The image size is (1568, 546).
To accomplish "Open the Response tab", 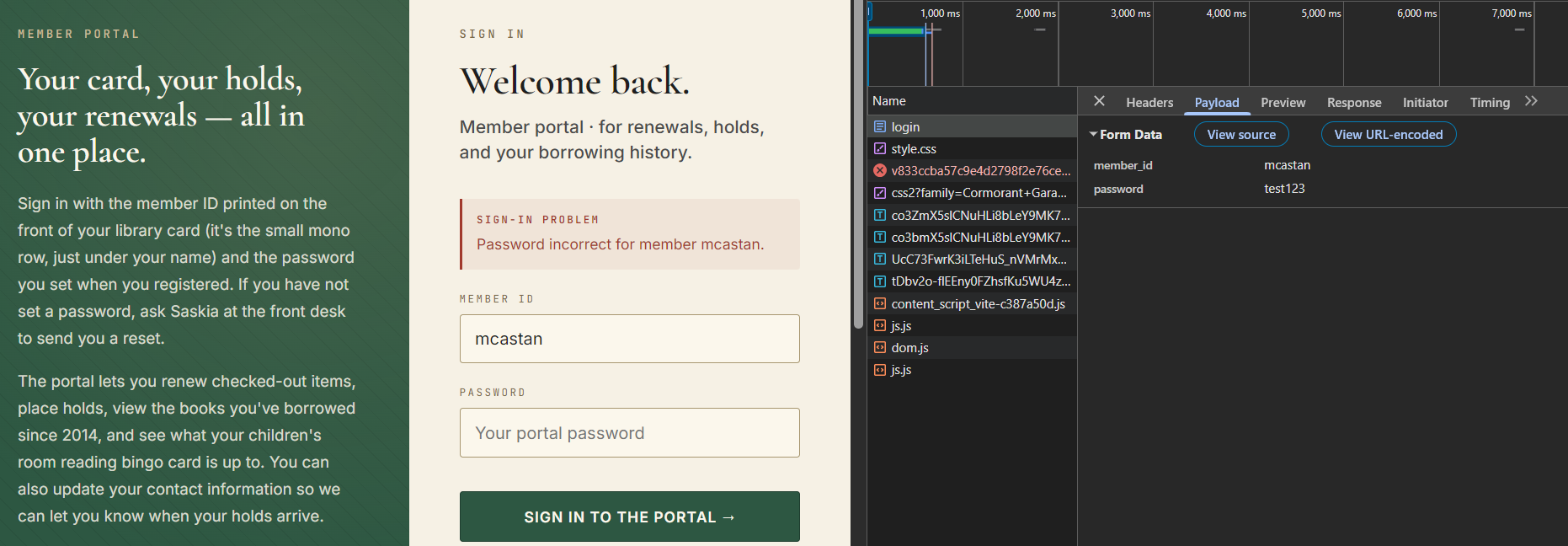I will [1354, 102].
